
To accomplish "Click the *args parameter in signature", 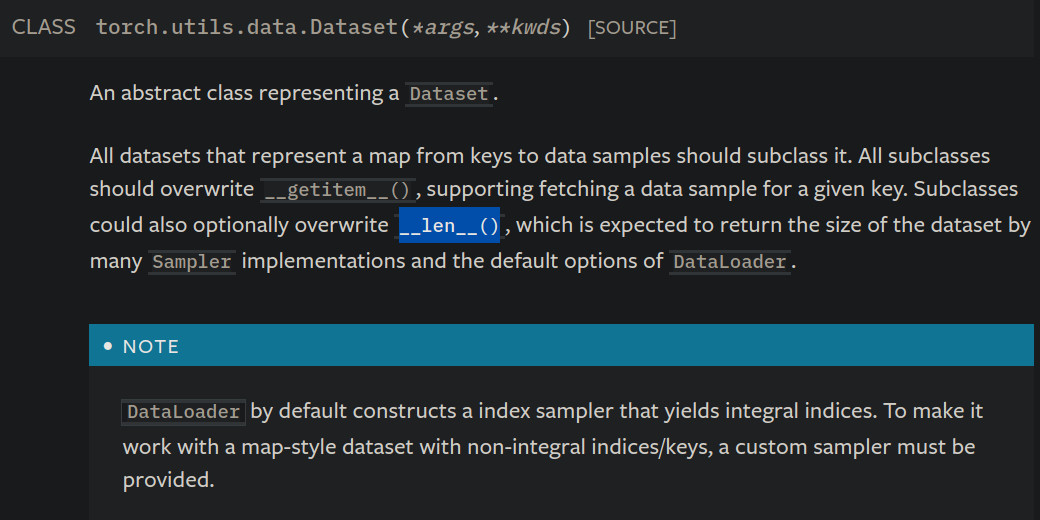I will pyautogui.click(x=440, y=27).
